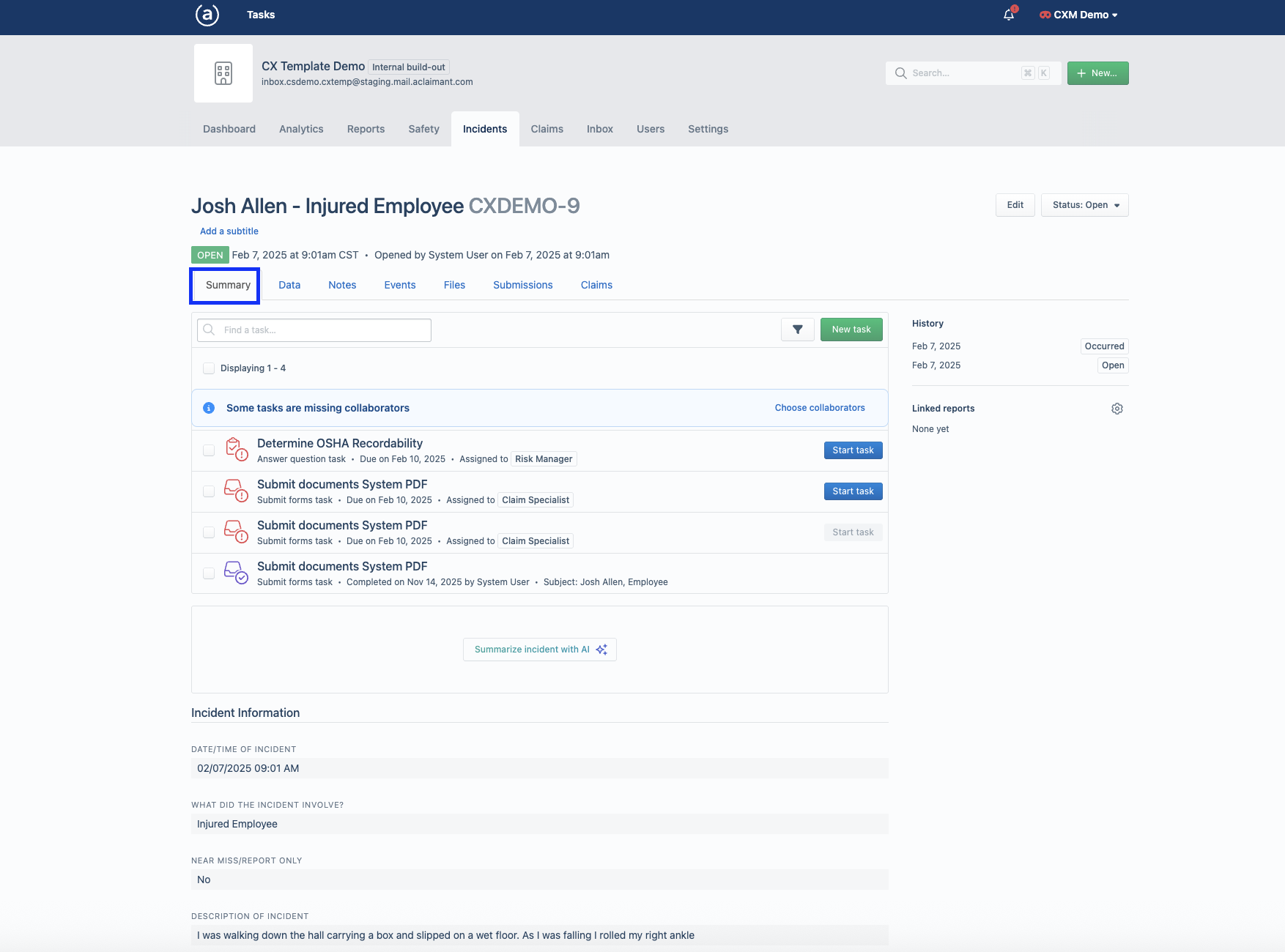Image resolution: width=1285 pixels, height=952 pixels.
Task: Expand the Status: Open dropdown
Action: (x=1085, y=205)
